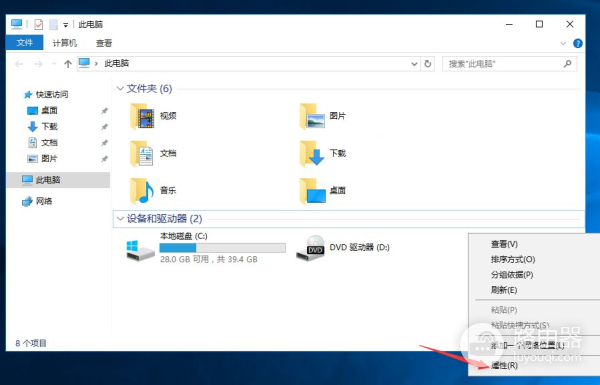The image size is (600, 385).
Task: Click the pin icon beside sidebar 下载
Action: (104, 127)
